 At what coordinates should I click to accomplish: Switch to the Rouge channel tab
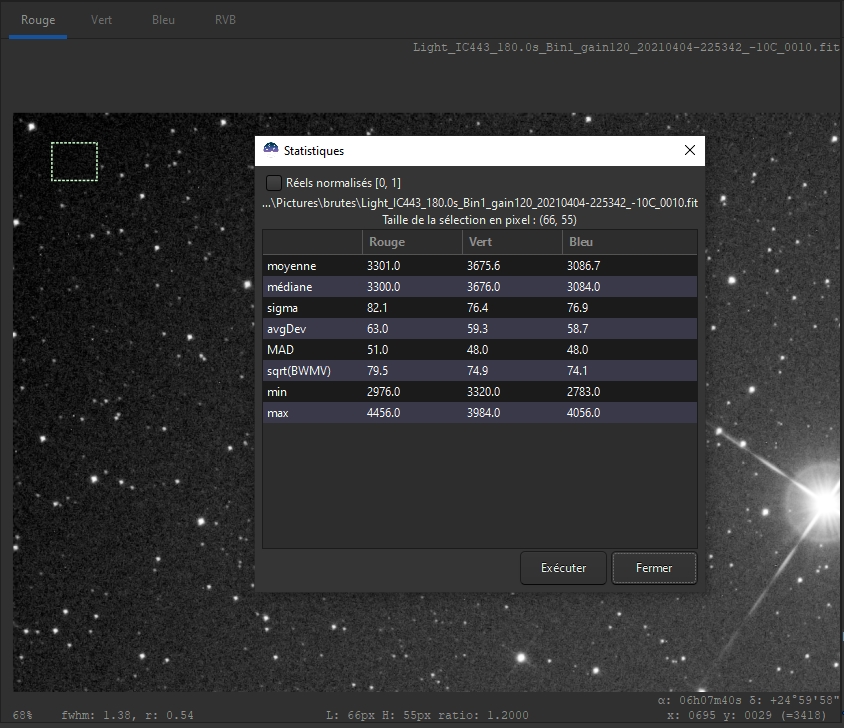[38, 20]
